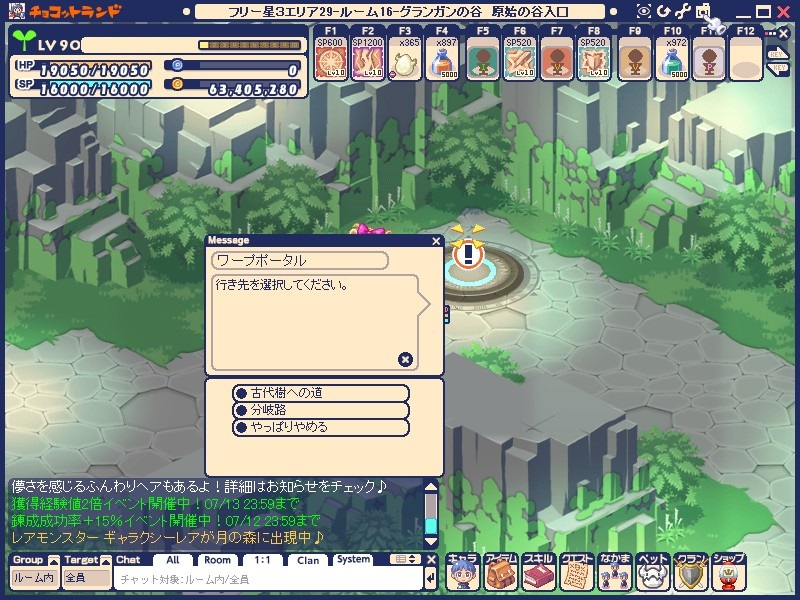Open the クエスト quest scroll icon
Screen dimensions: 800x600
coord(577,572)
